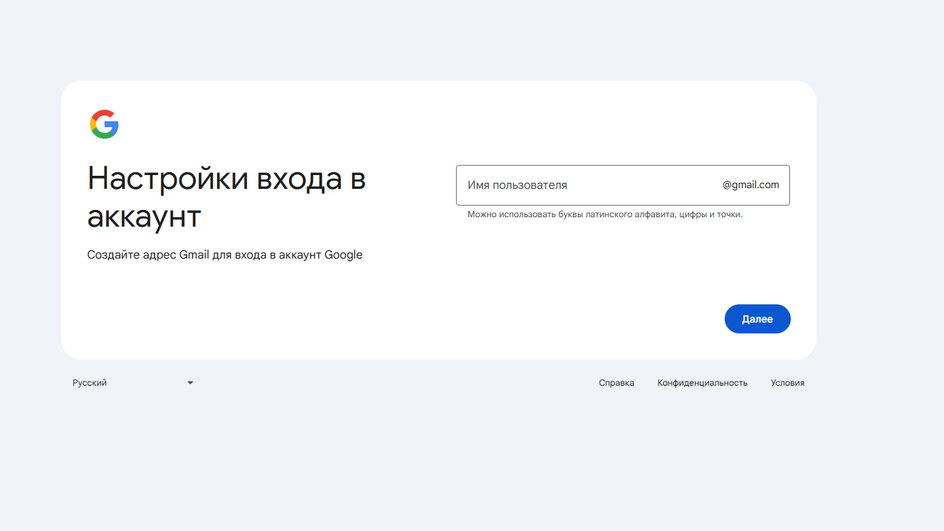Click the Google logo icon
The height and width of the screenshot is (531, 944).
point(104,124)
